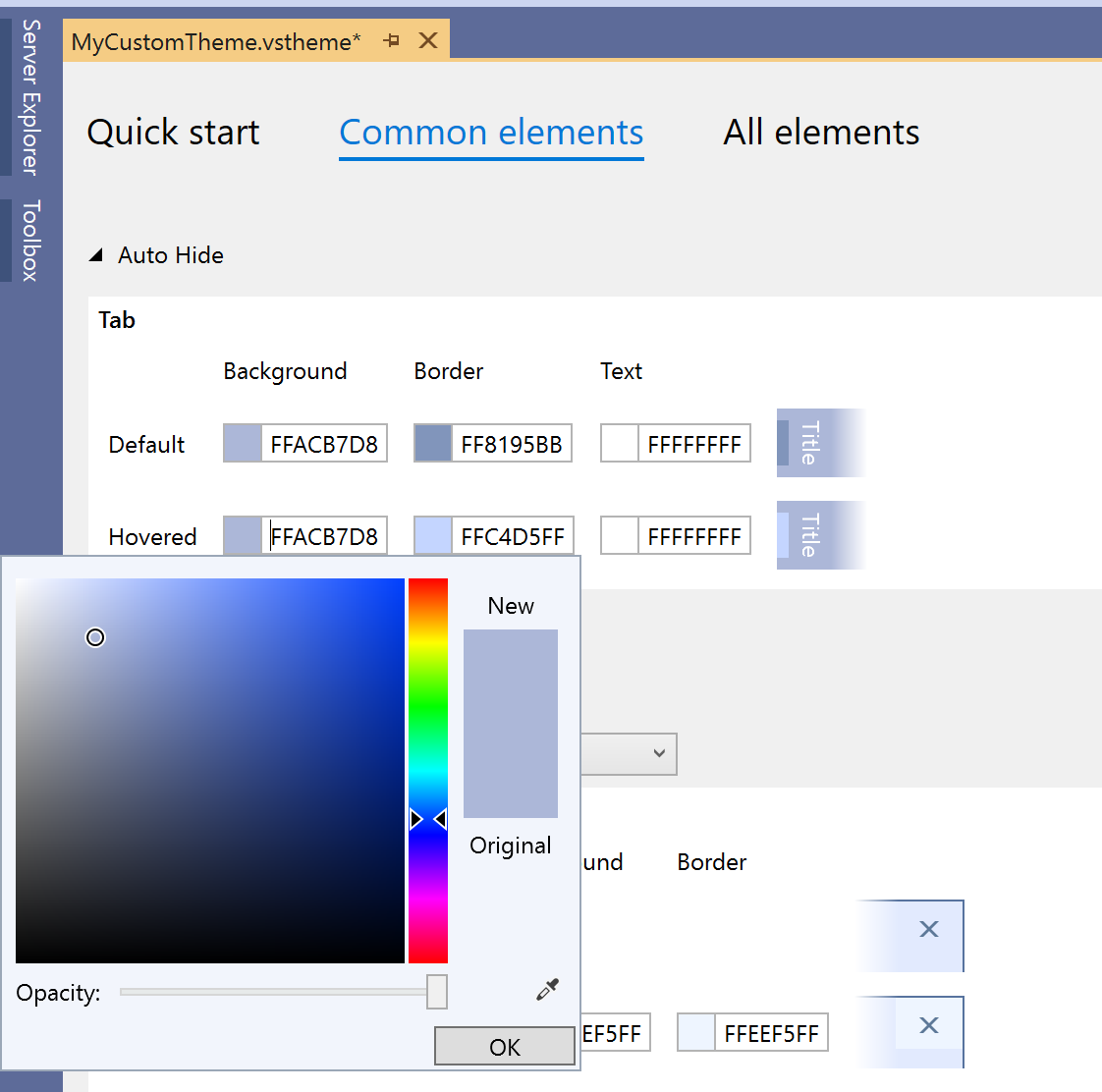Open Default Border color swatch
1102x1092 pixels.
433,444
